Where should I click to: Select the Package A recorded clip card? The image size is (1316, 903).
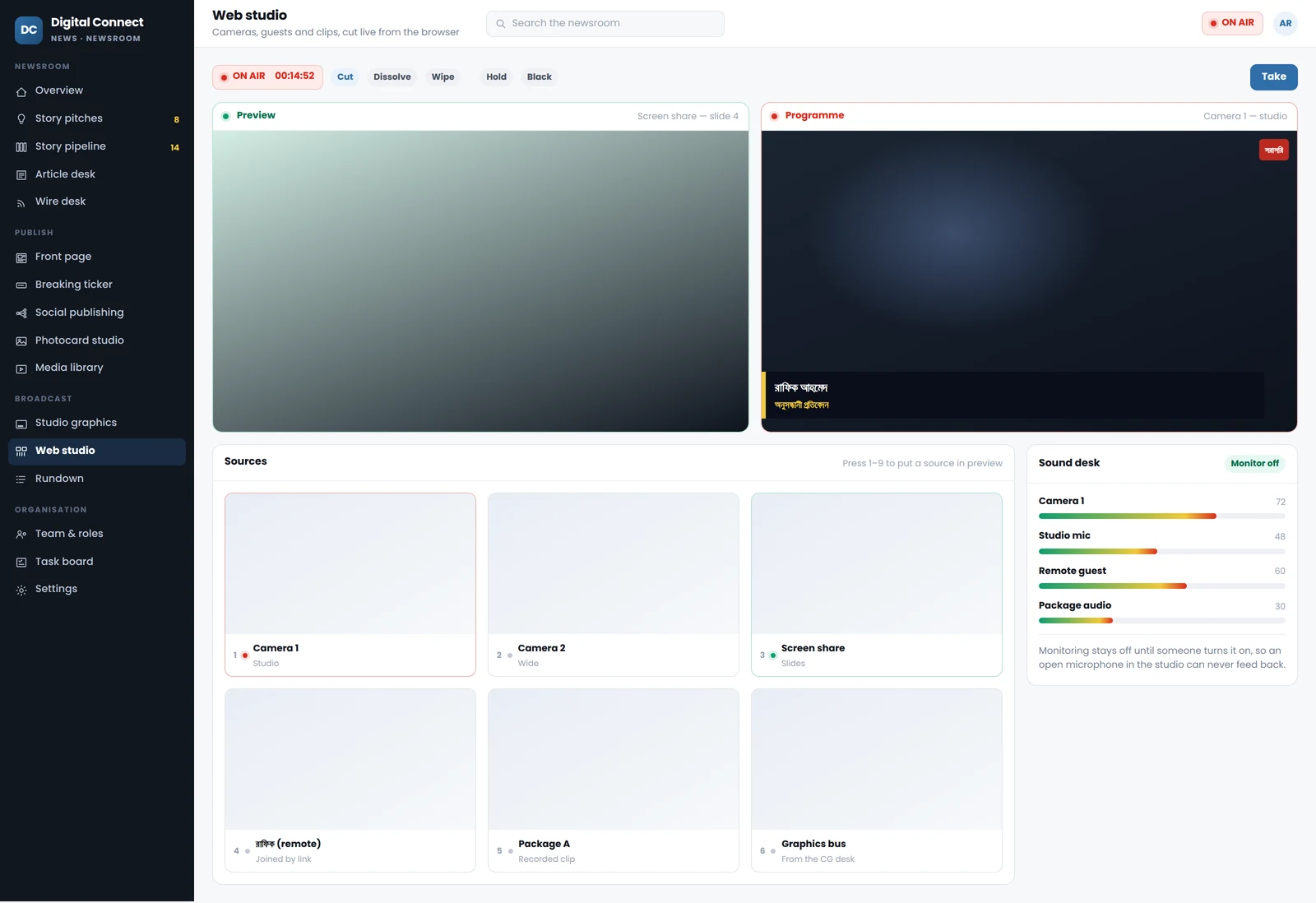pyautogui.click(x=614, y=780)
